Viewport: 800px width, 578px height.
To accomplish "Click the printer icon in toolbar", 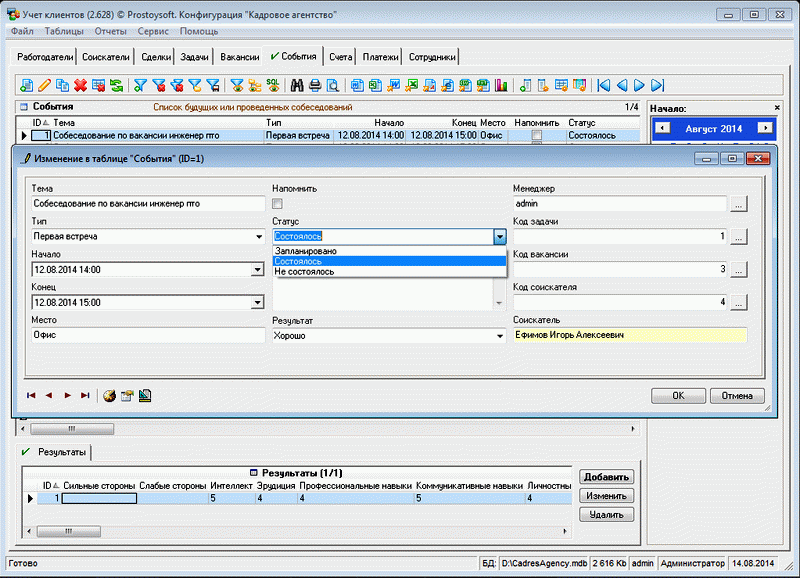I will pos(315,85).
